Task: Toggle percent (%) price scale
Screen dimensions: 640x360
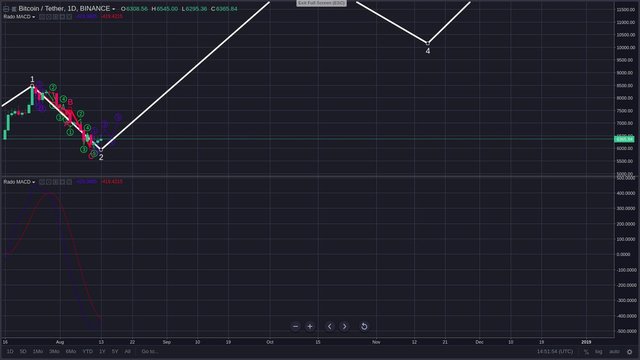Action: 586,351
